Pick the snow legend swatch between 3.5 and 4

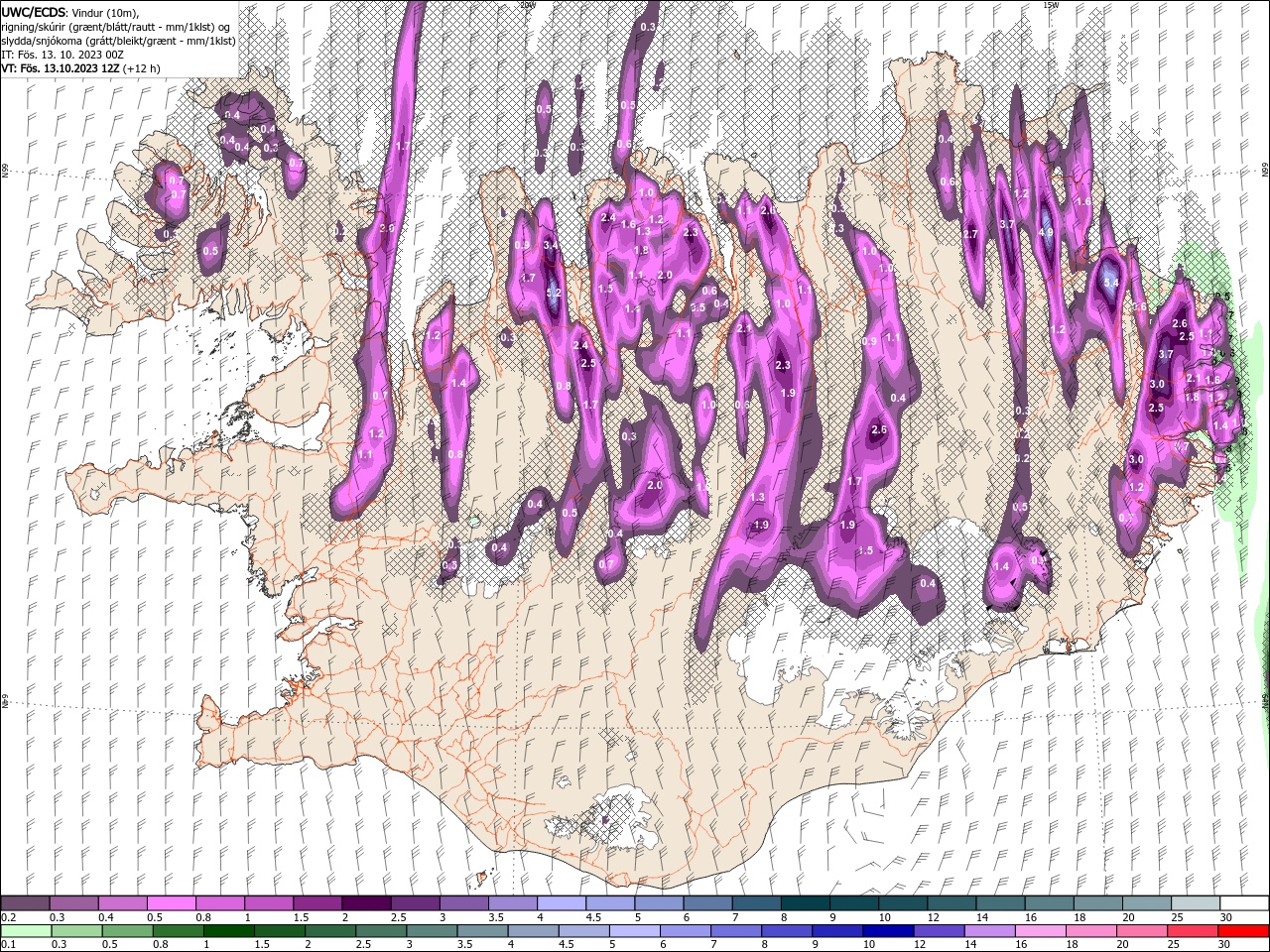coord(512,903)
